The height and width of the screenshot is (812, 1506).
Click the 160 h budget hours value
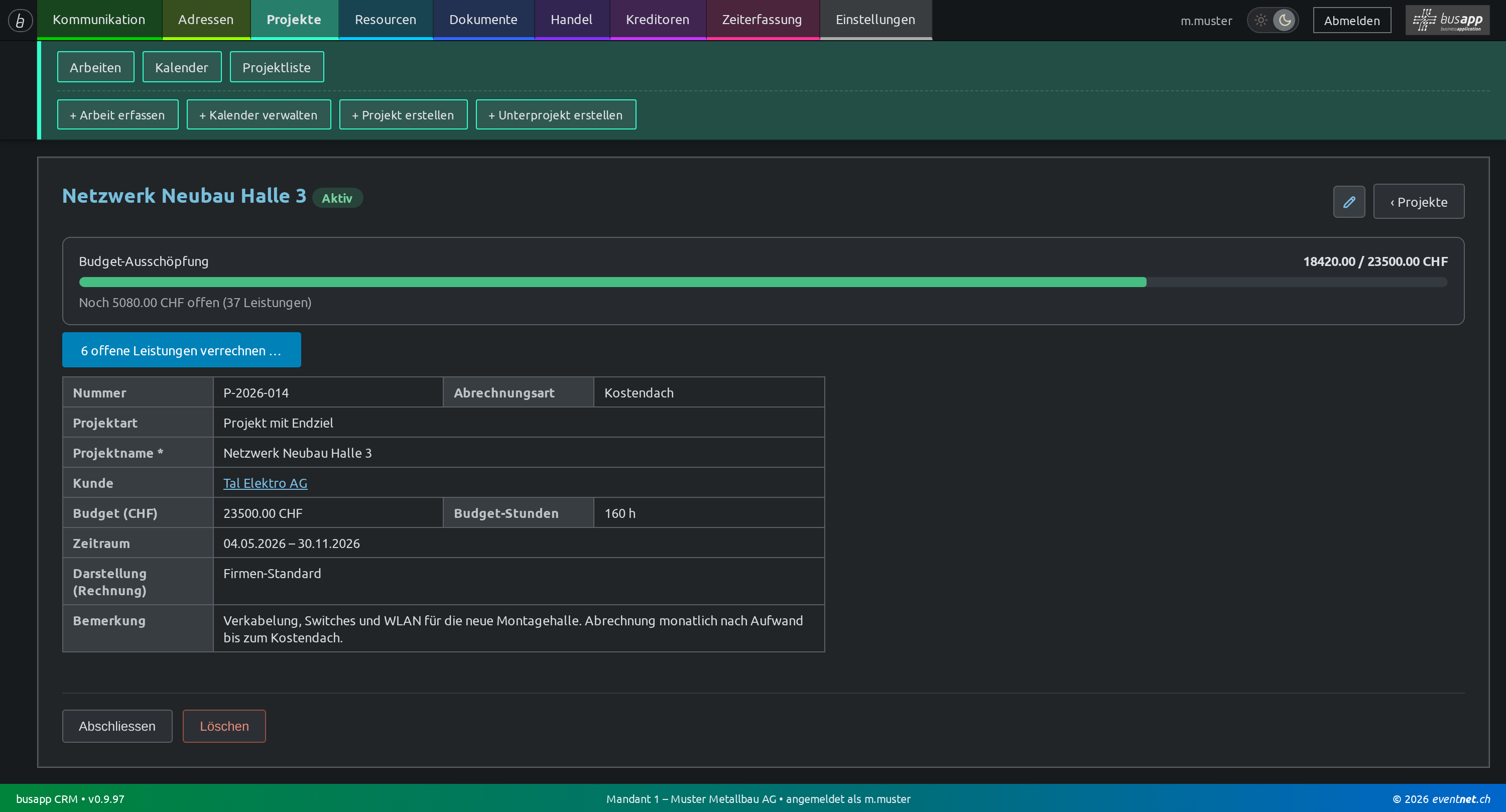point(619,513)
